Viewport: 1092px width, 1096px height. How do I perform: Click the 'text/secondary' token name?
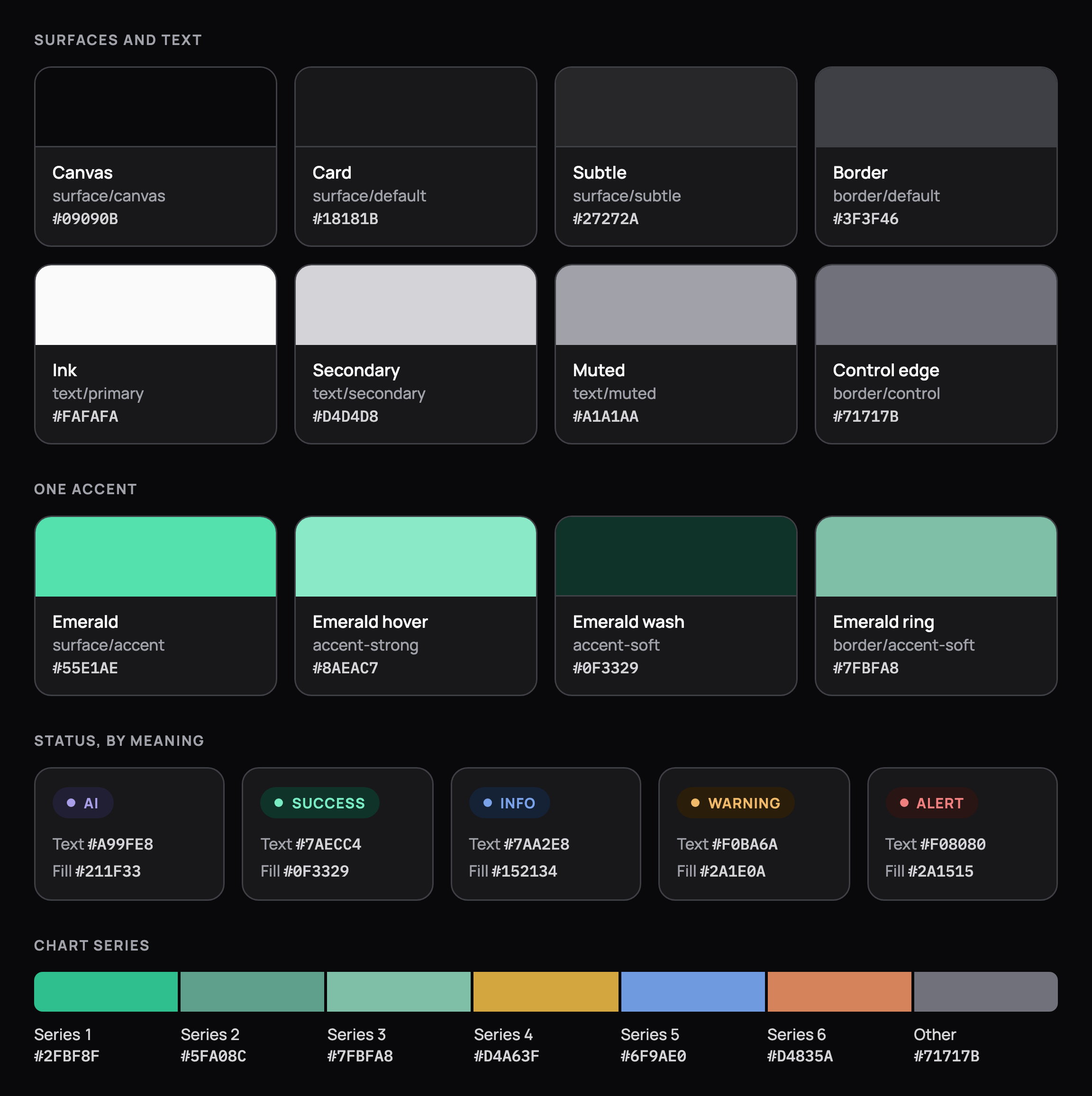click(369, 394)
